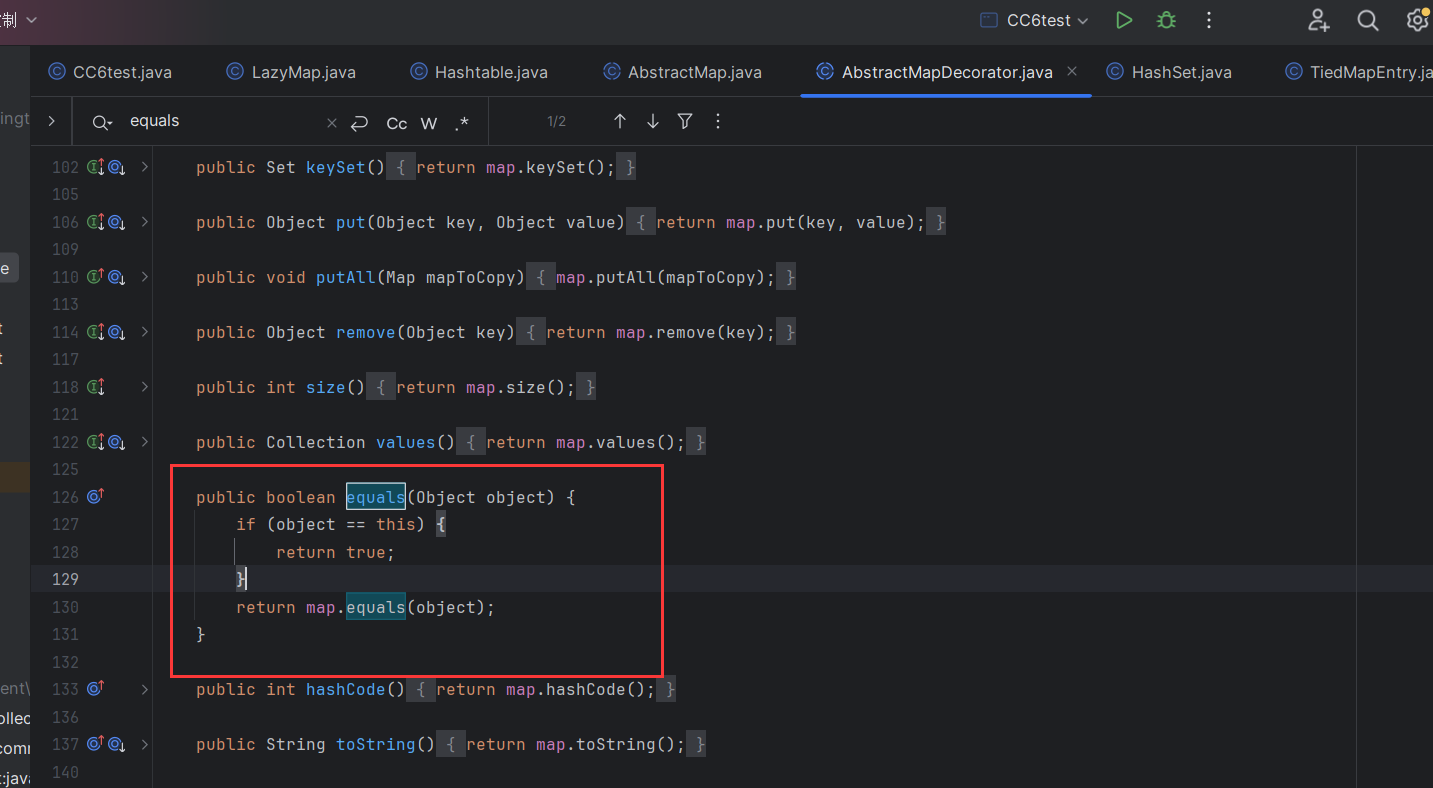Open find bar more options menu
This screenshot has width=1433, height=788.
[718, 121]
